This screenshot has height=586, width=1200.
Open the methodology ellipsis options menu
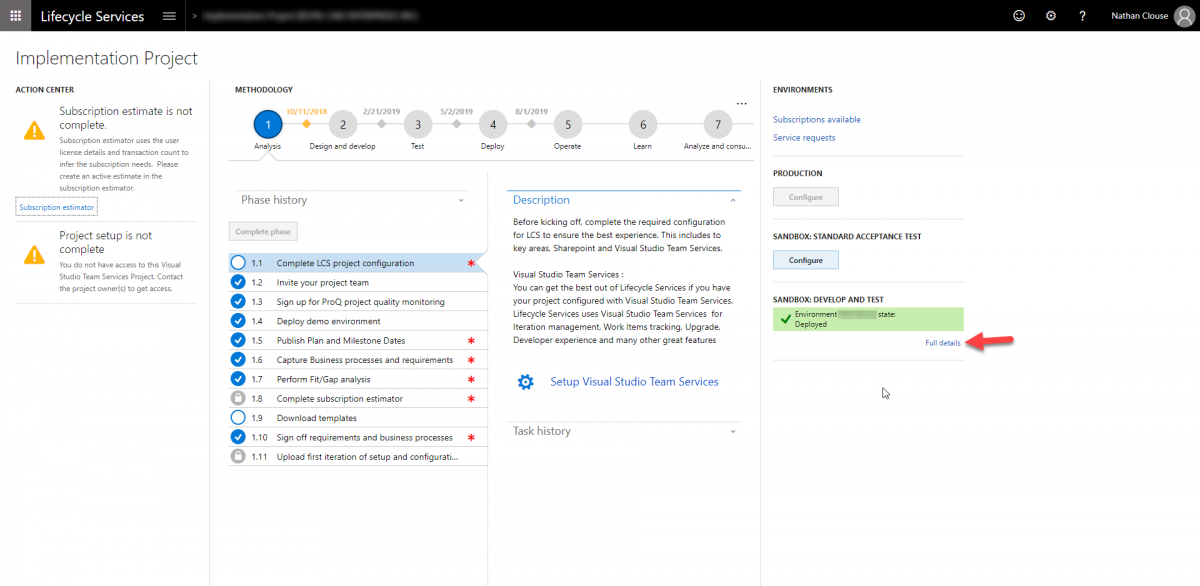coord(741,102)
